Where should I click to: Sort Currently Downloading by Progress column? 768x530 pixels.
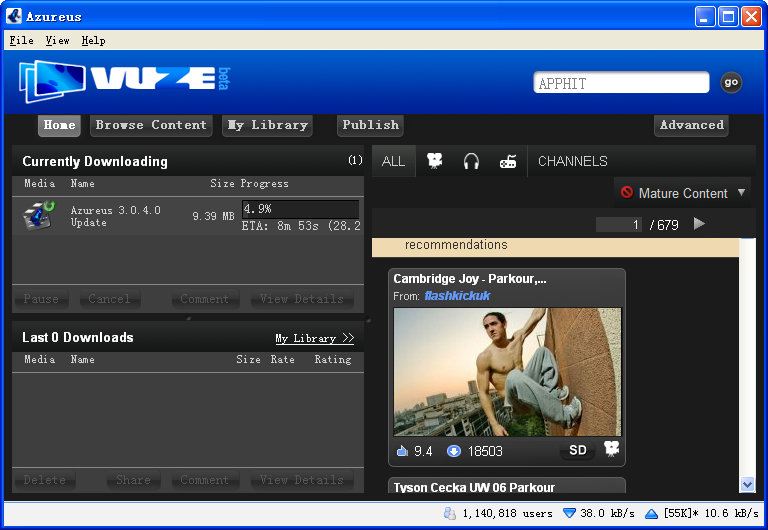coord(264,183)
